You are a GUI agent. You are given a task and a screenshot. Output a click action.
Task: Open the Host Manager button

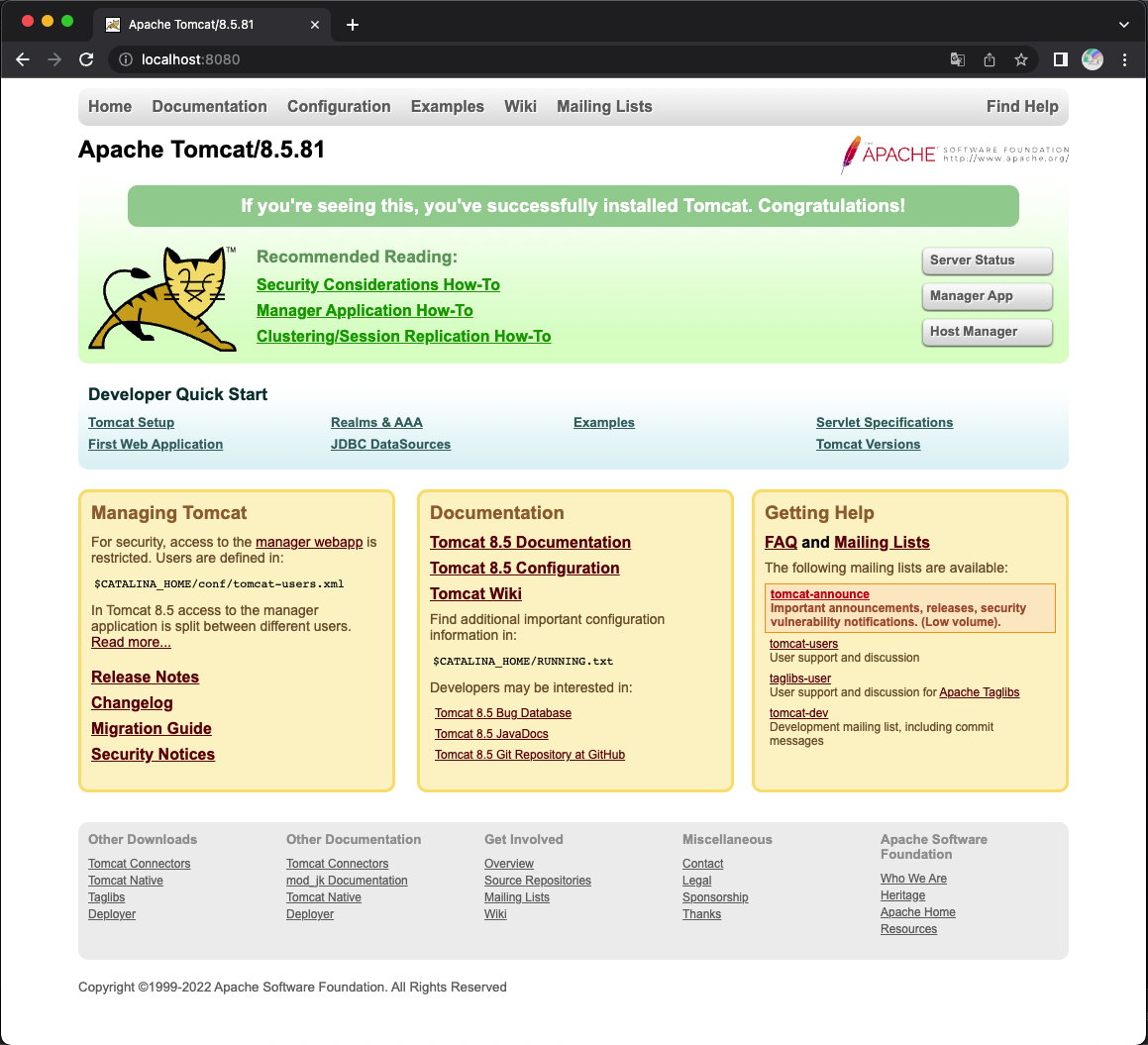[x=987, y=332]
